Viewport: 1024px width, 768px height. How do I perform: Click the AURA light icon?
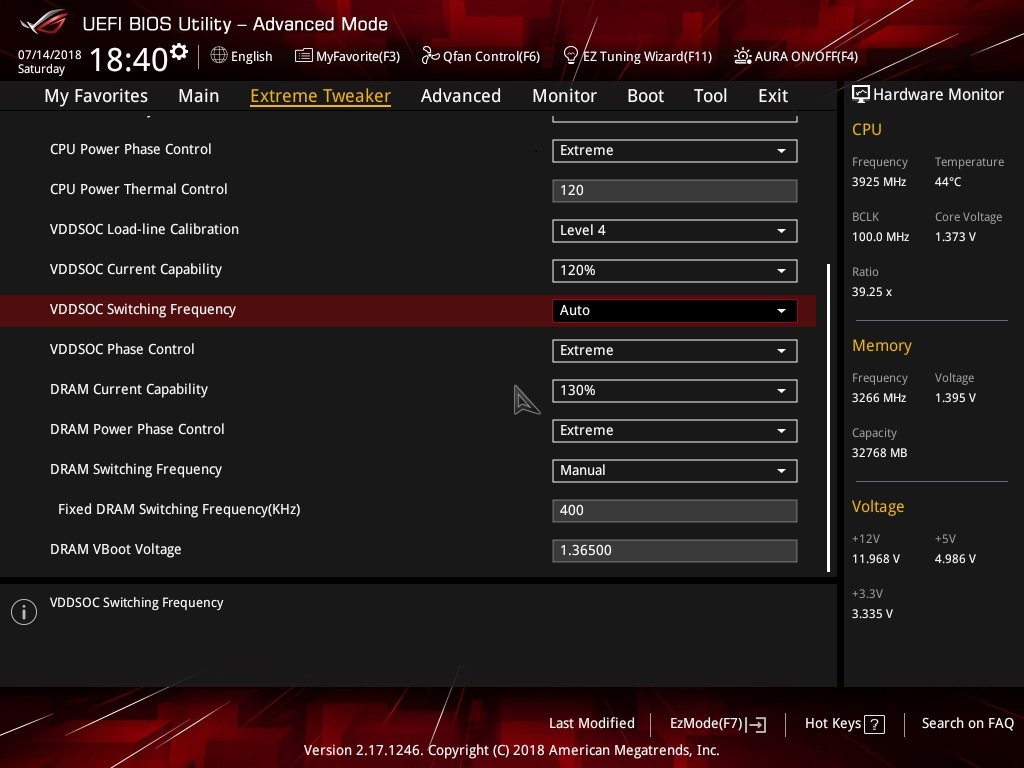pyautogui.click(x=743, y=56)
